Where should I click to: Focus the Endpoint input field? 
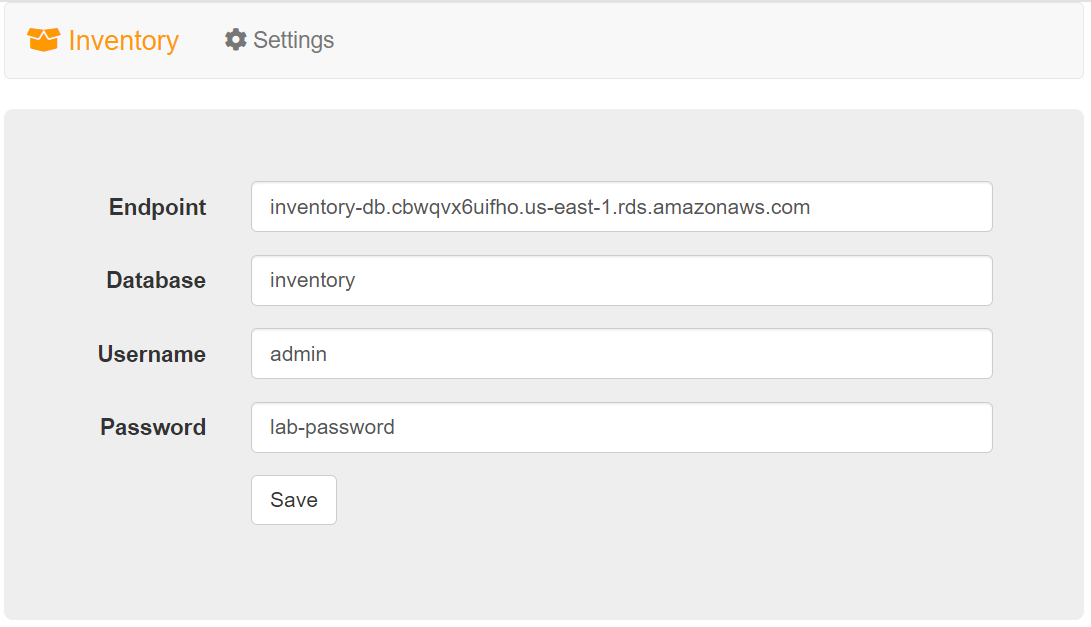point(621,207)
